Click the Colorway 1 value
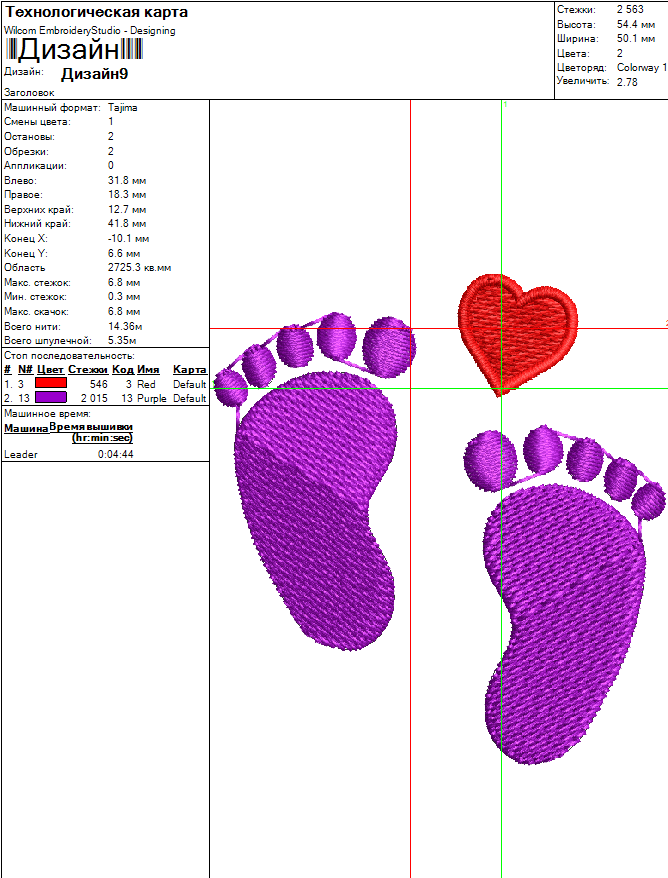 (x=641, y=67)
